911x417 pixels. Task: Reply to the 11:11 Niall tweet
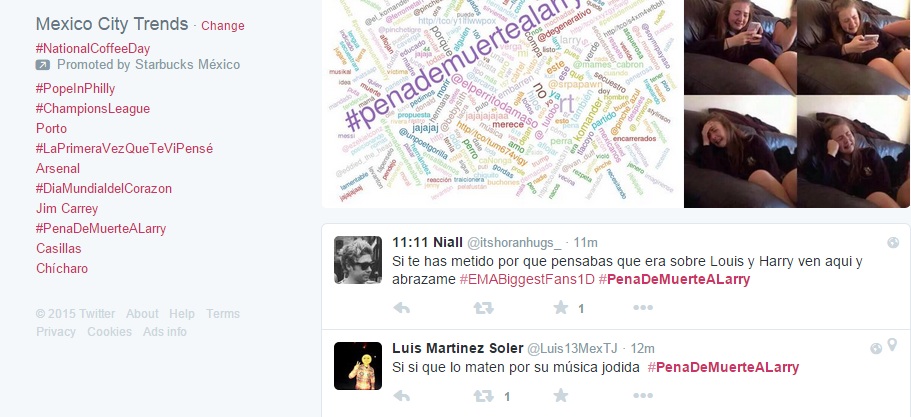click(x=401, y=308)
